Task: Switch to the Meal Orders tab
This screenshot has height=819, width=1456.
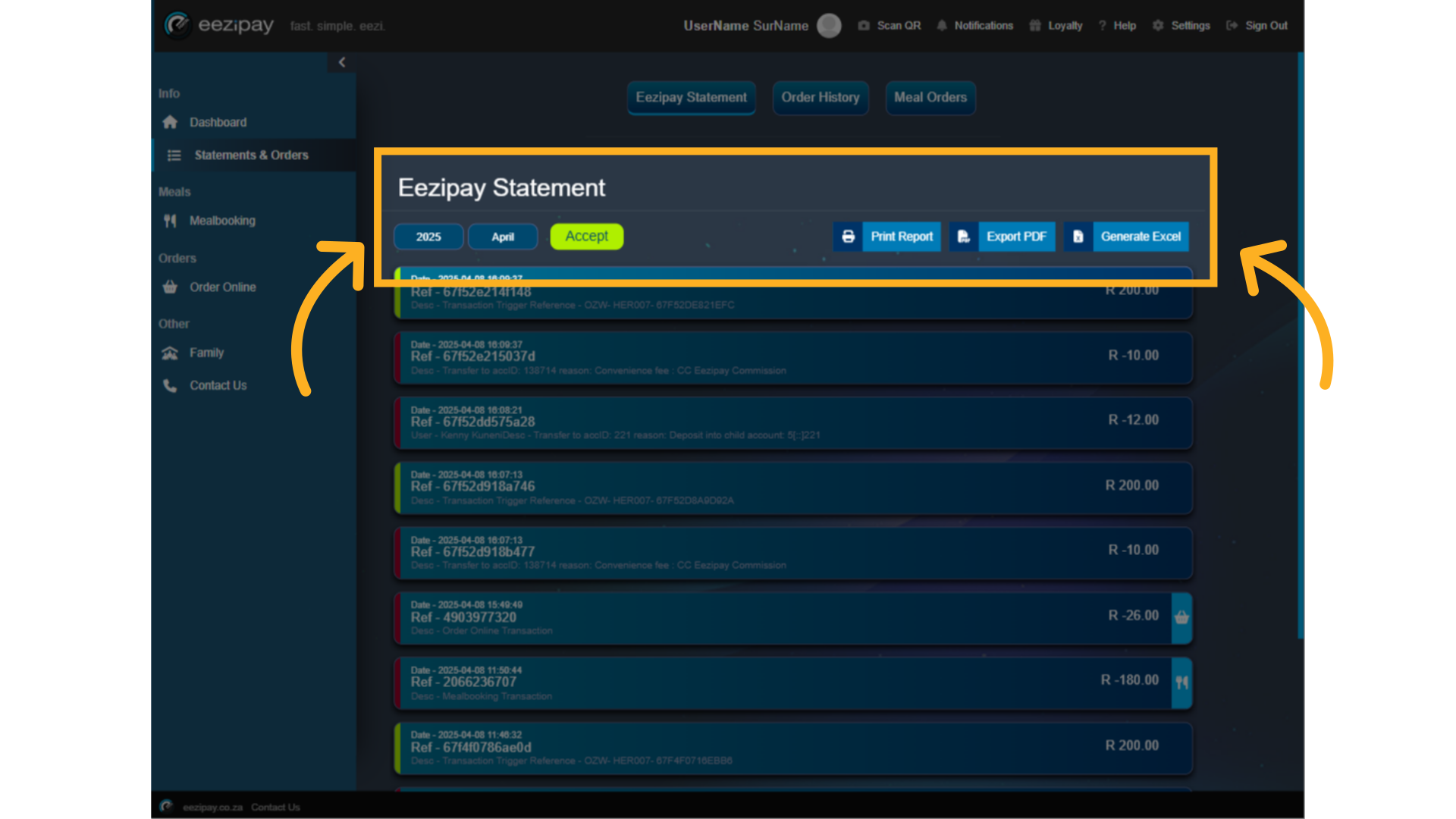Action: 930,98
